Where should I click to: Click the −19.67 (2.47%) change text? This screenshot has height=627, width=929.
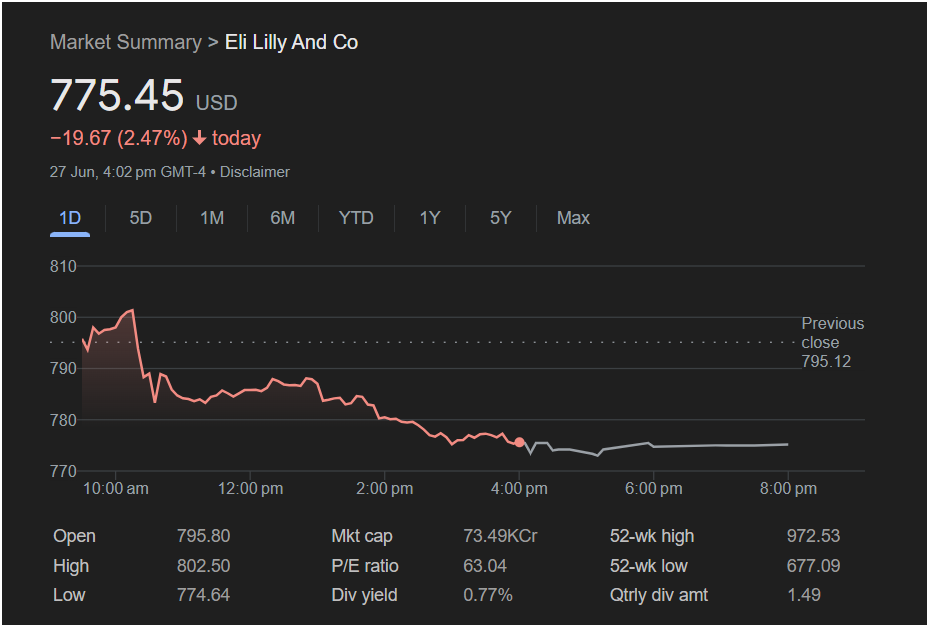[x=119, y=138]
